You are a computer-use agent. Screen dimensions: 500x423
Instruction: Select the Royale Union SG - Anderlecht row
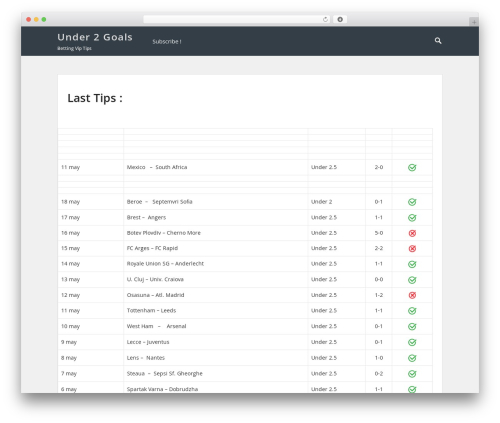pyautogui.click(x=245, y=264)
